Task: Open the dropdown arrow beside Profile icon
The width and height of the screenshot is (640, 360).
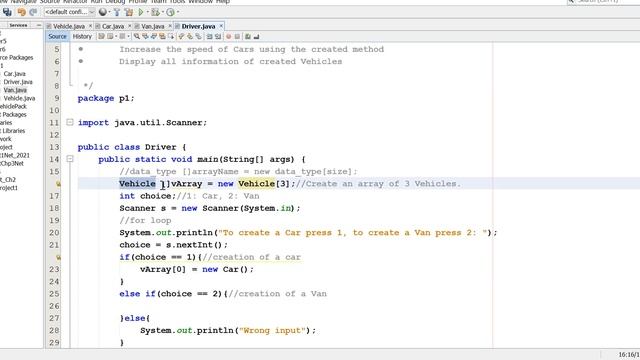Action: (x=178, y=12)
